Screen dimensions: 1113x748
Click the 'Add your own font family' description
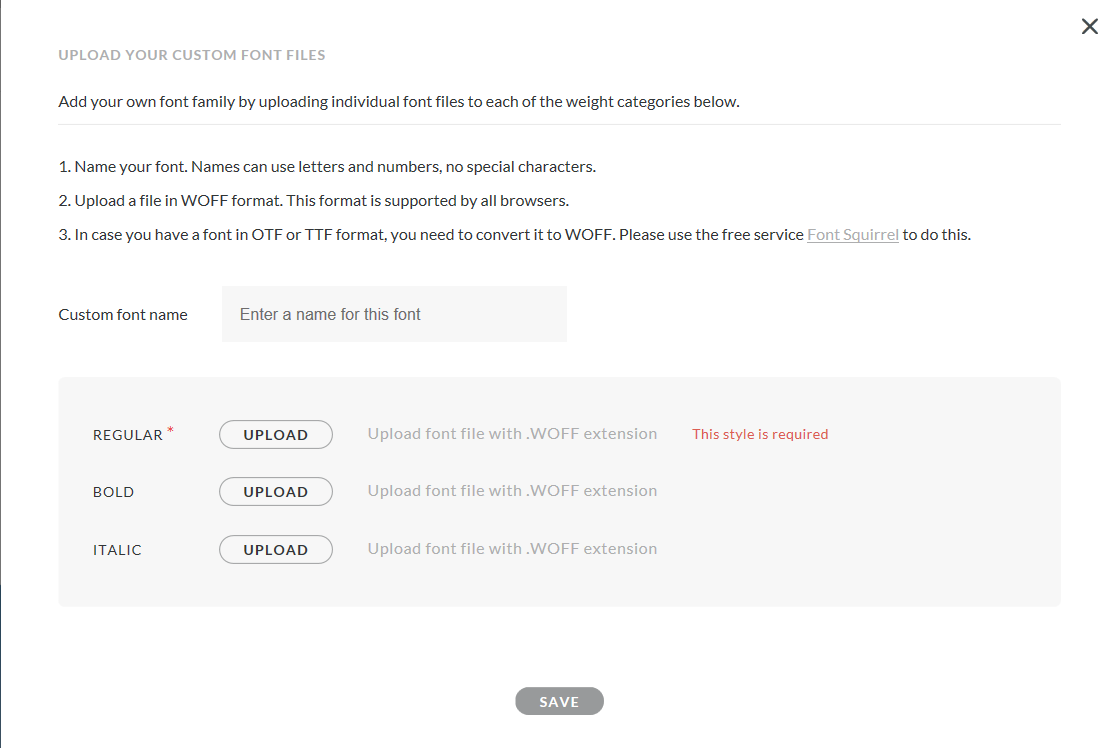[x=398, y=102]
